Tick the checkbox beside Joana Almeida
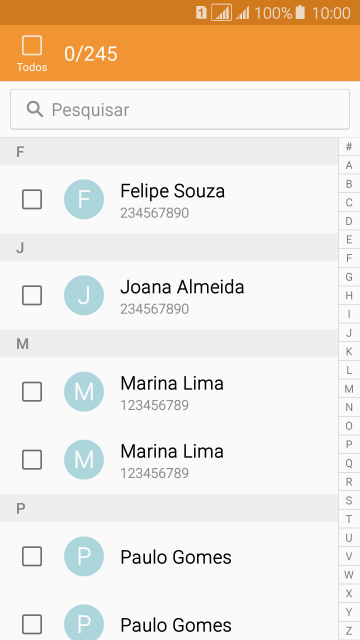This screenshot has width=360, height=640. tap(32, 295)
